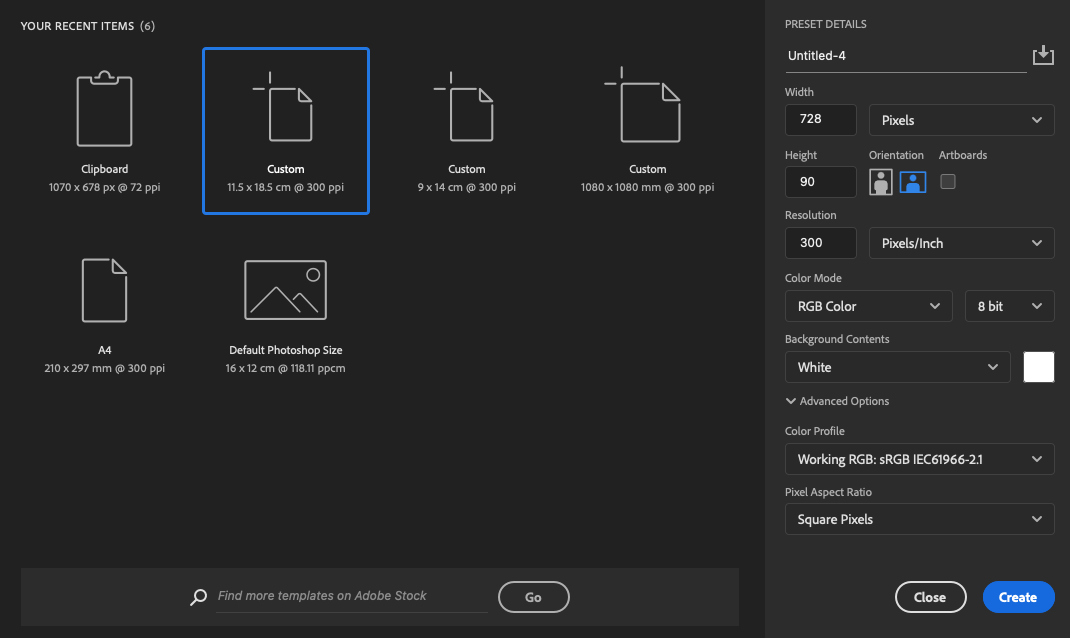Click the save document preset icon

[x=1043, y=55]
